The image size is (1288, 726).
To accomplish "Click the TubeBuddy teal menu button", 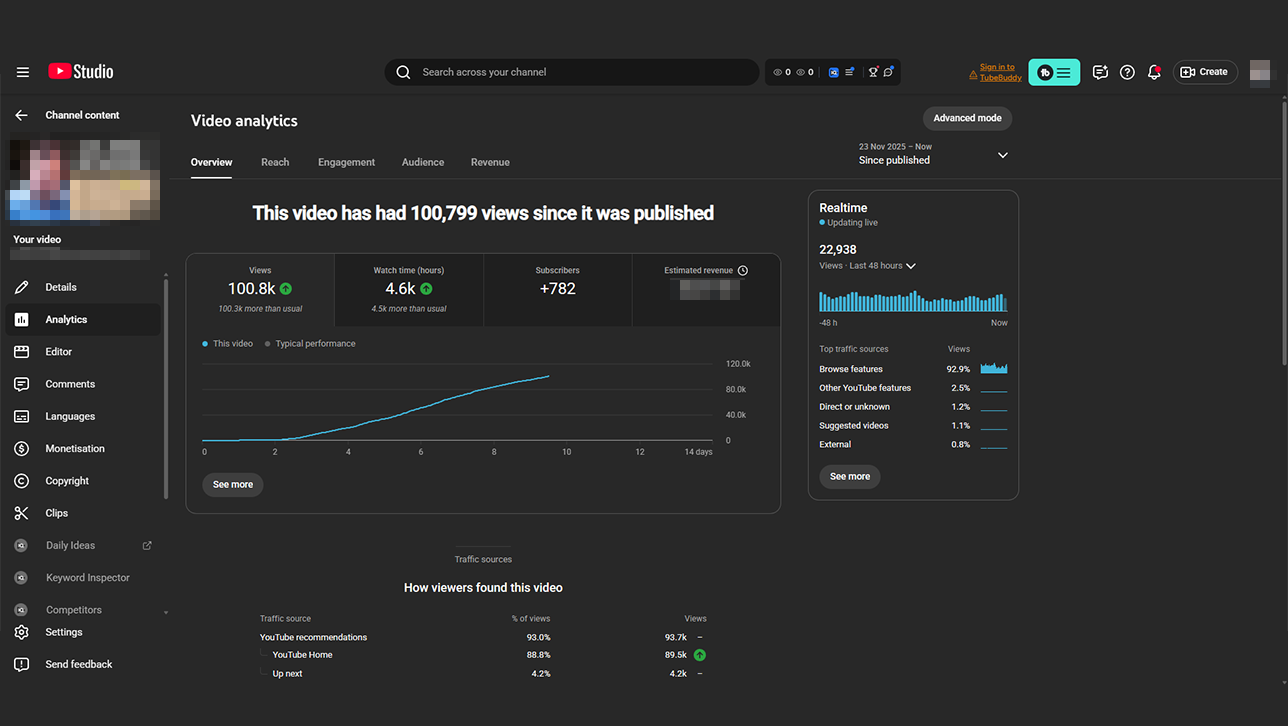I will pyautogui.click(x=1054, y=72).
